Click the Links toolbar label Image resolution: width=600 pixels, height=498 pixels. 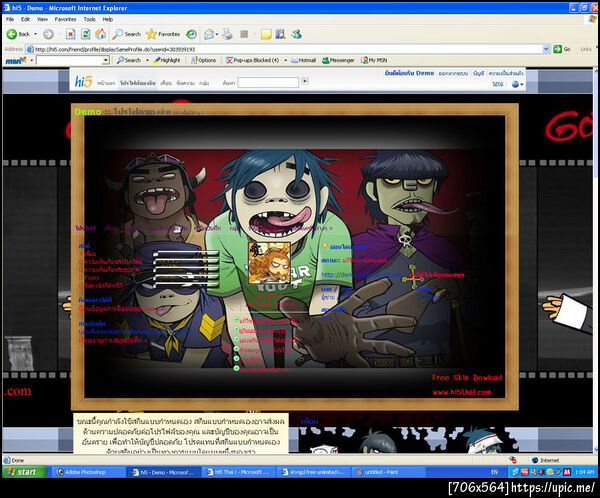[x=586, y=49]
